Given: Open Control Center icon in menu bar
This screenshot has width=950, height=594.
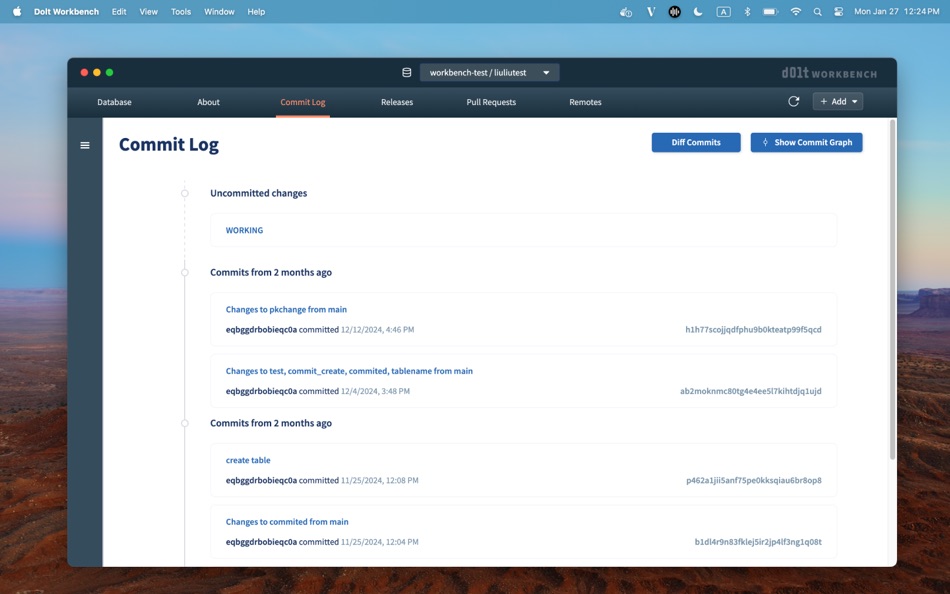Looking at the screenshot, I should coord(839,12).
